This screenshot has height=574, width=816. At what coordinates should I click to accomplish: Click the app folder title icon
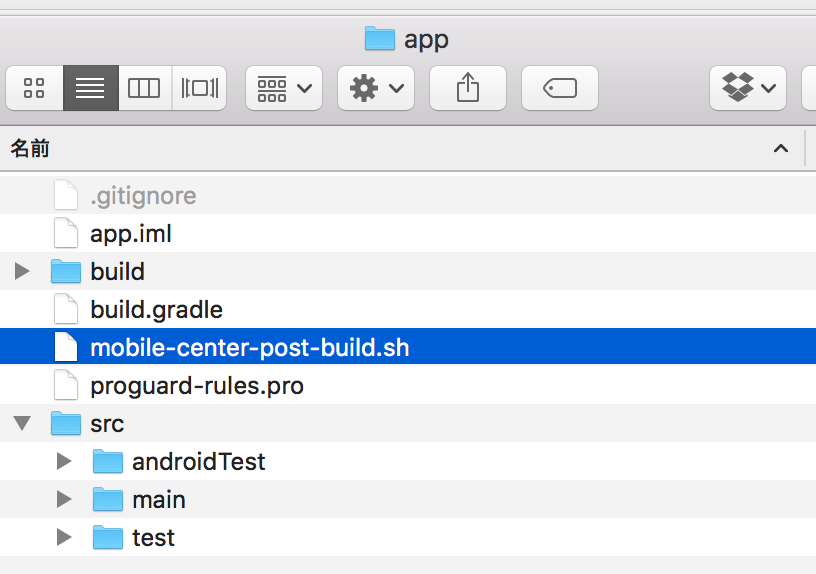[380, 39]
